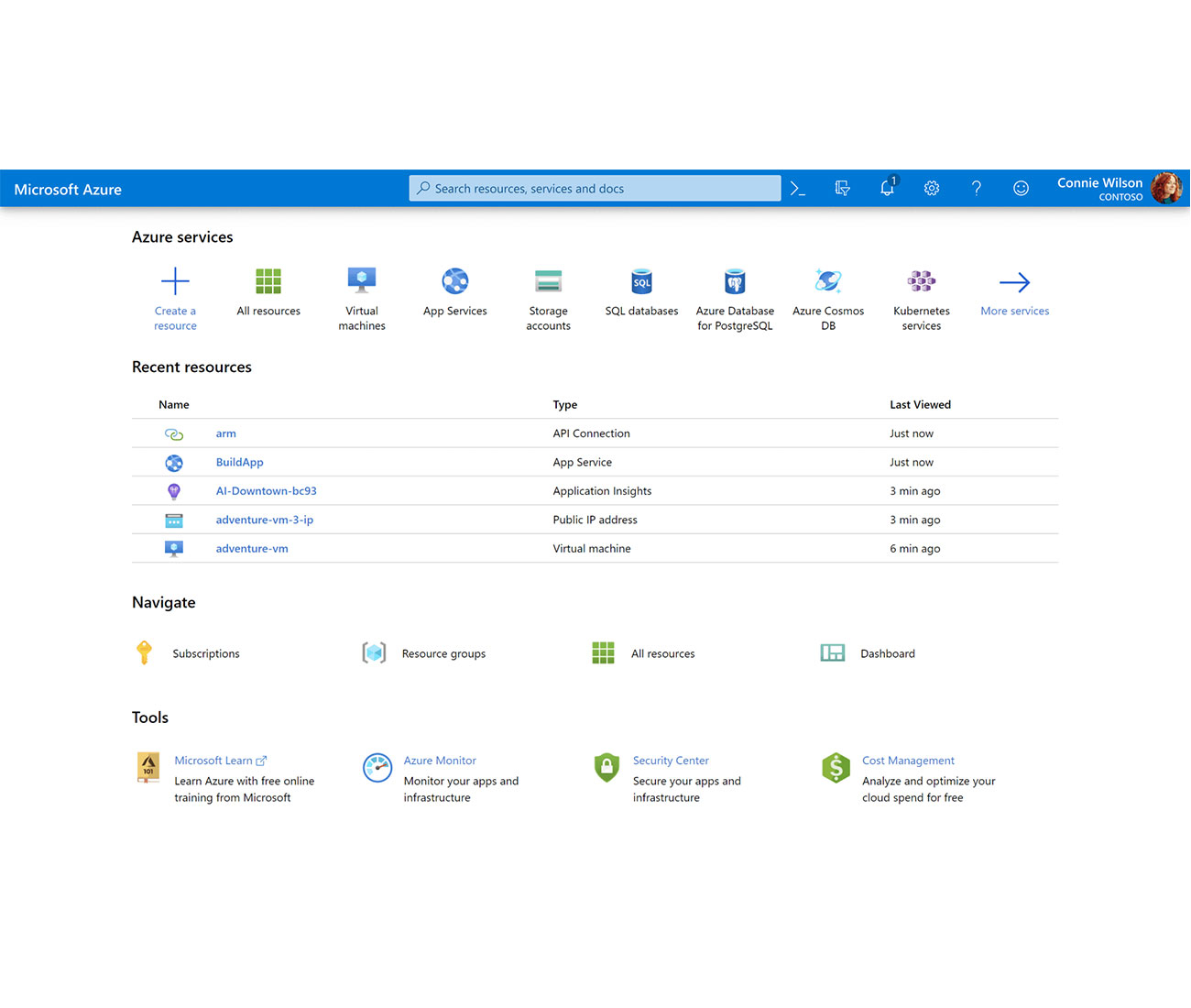Click Connie Wilson's profile avatar
The height and width of the screenshot is (1008, 1191).
[1166, 188]
